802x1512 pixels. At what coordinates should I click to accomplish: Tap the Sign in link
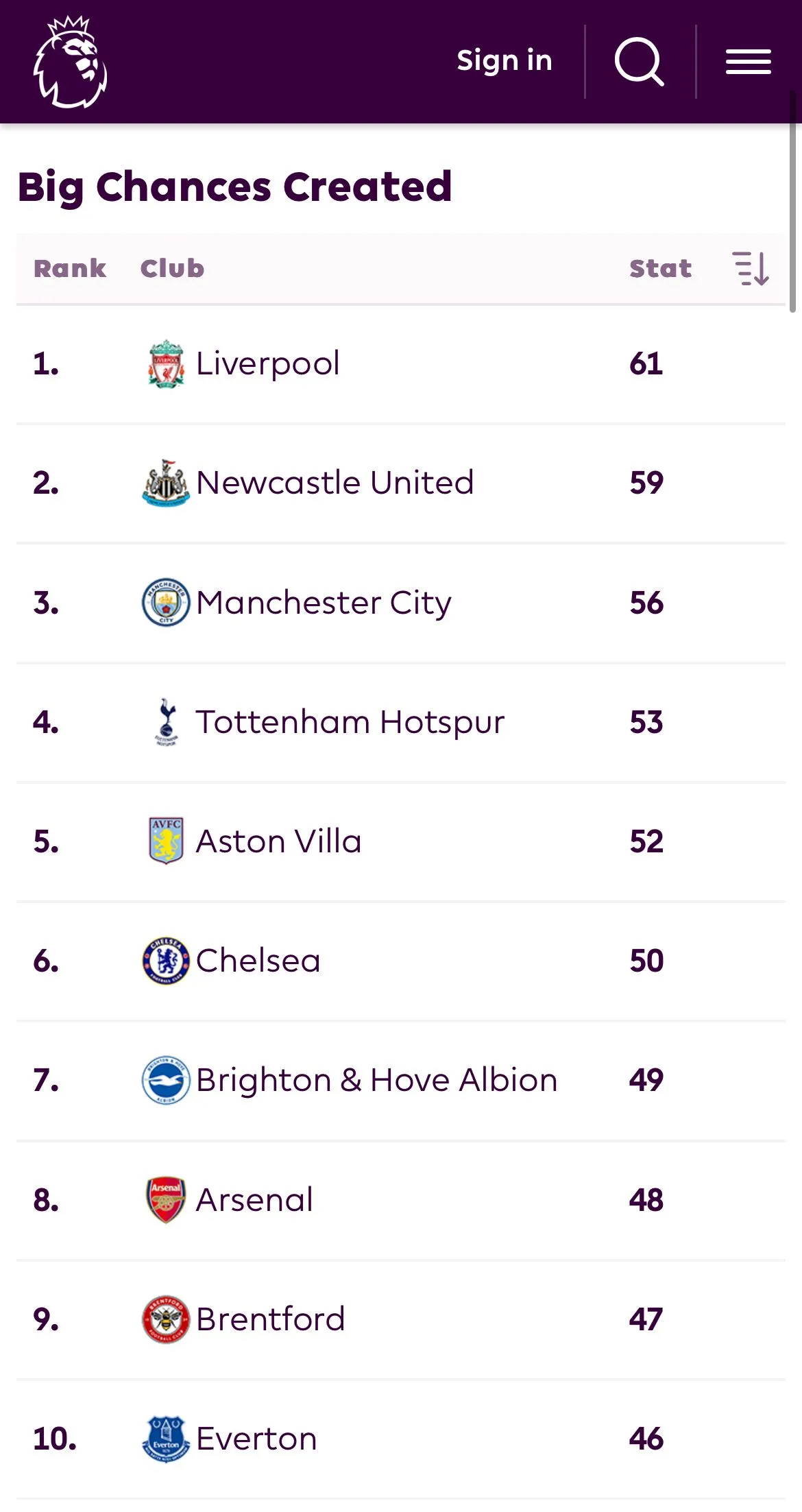click(x=505, y=61)
